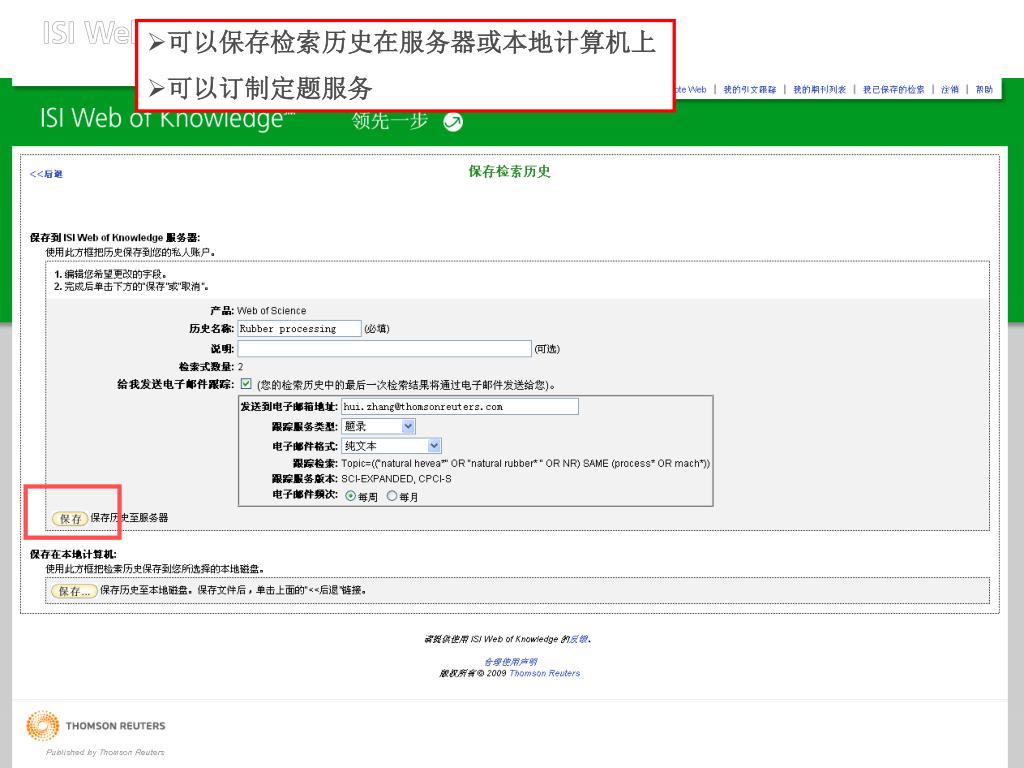Click instruction line 2. 完成后单击下方的保存或取消
Viewport: 1024px width, 768px height.
click(131, 286)
